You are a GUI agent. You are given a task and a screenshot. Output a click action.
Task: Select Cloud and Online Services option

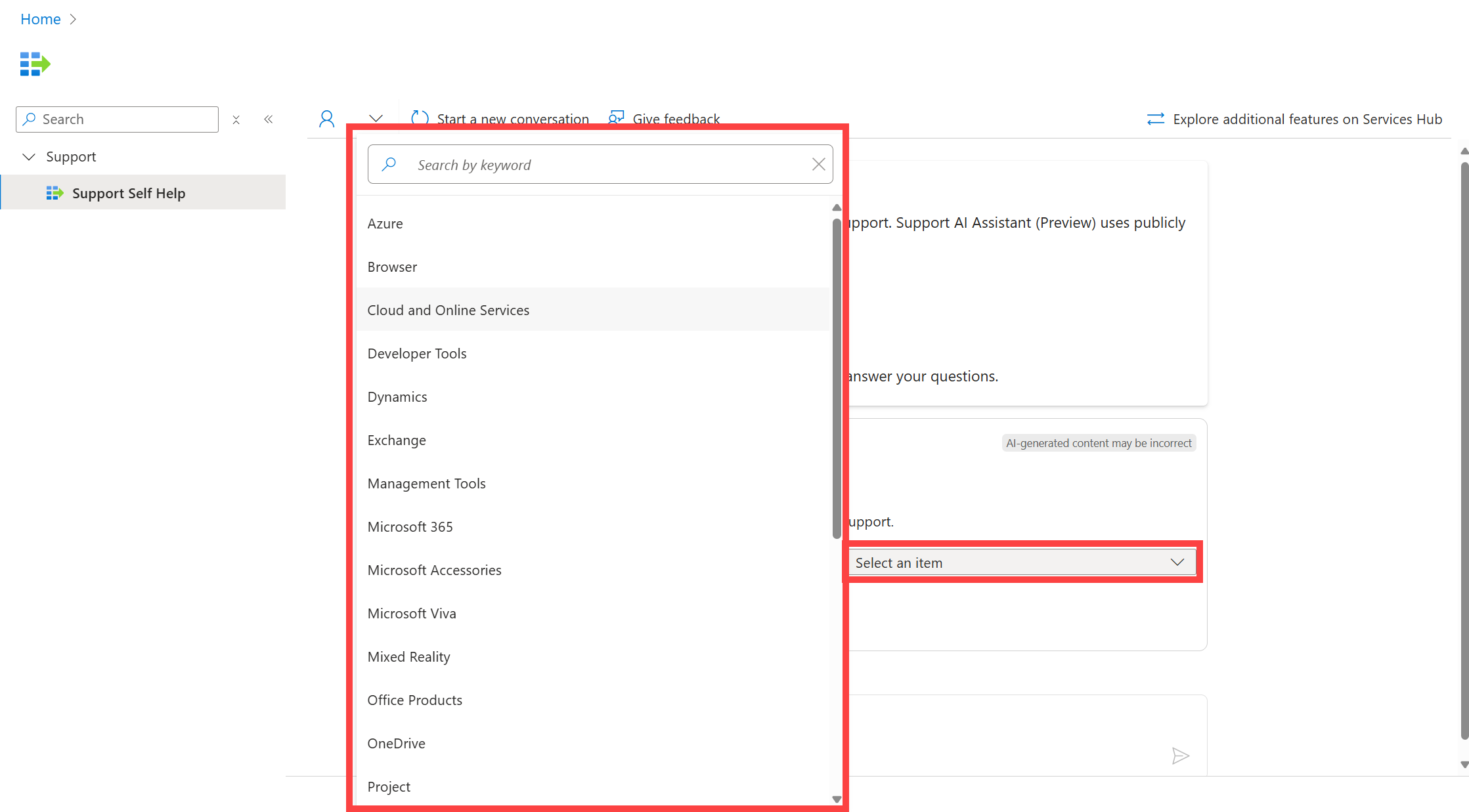pyautogui.click(x=448, y=309)
